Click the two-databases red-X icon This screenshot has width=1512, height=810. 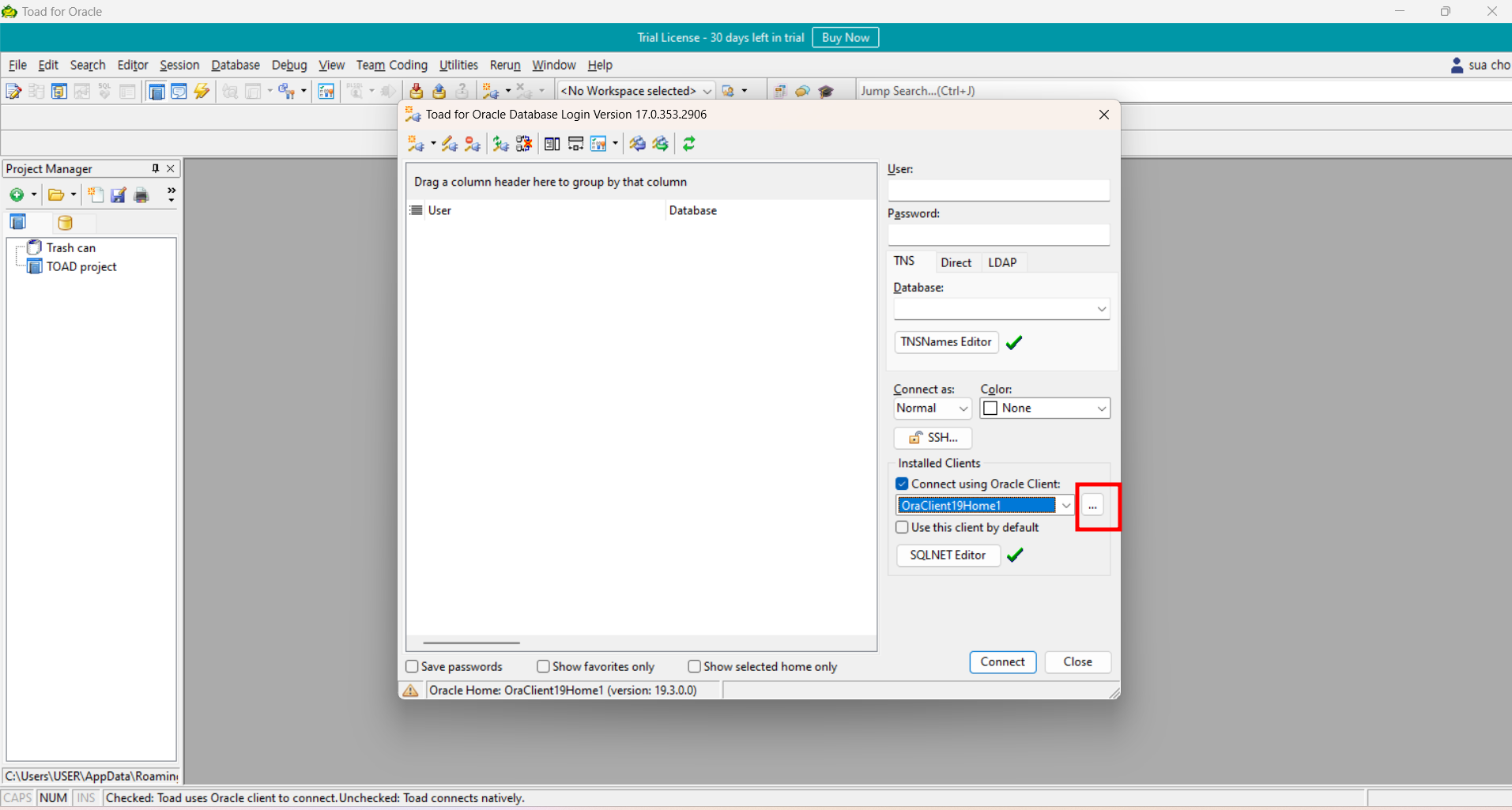click(x=524, y=143)
